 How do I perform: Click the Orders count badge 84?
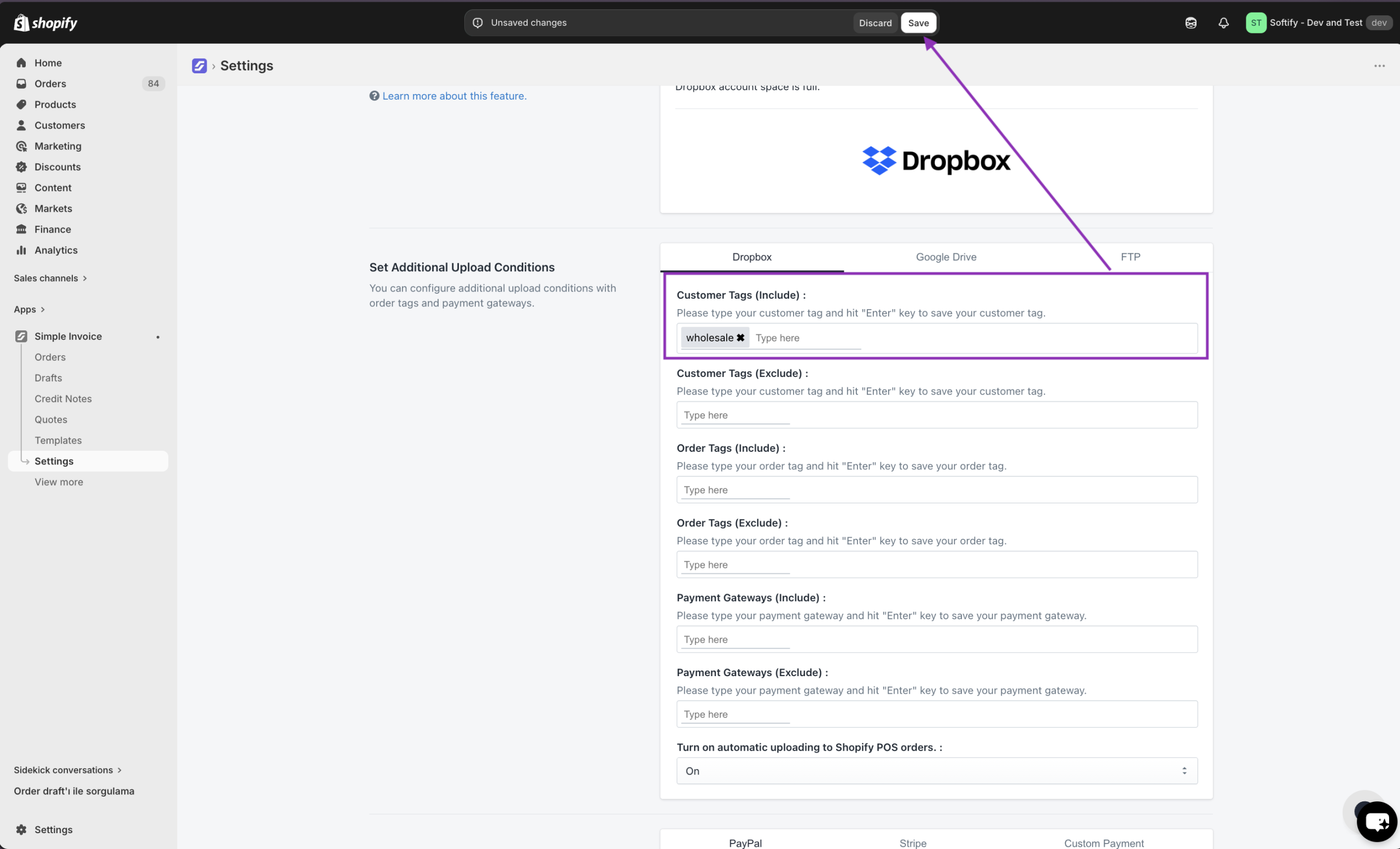point(153,84)
